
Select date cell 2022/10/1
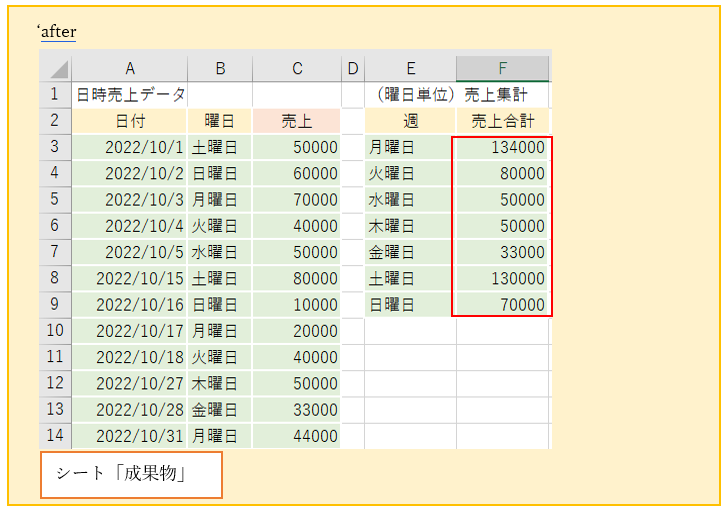[130, 147]
